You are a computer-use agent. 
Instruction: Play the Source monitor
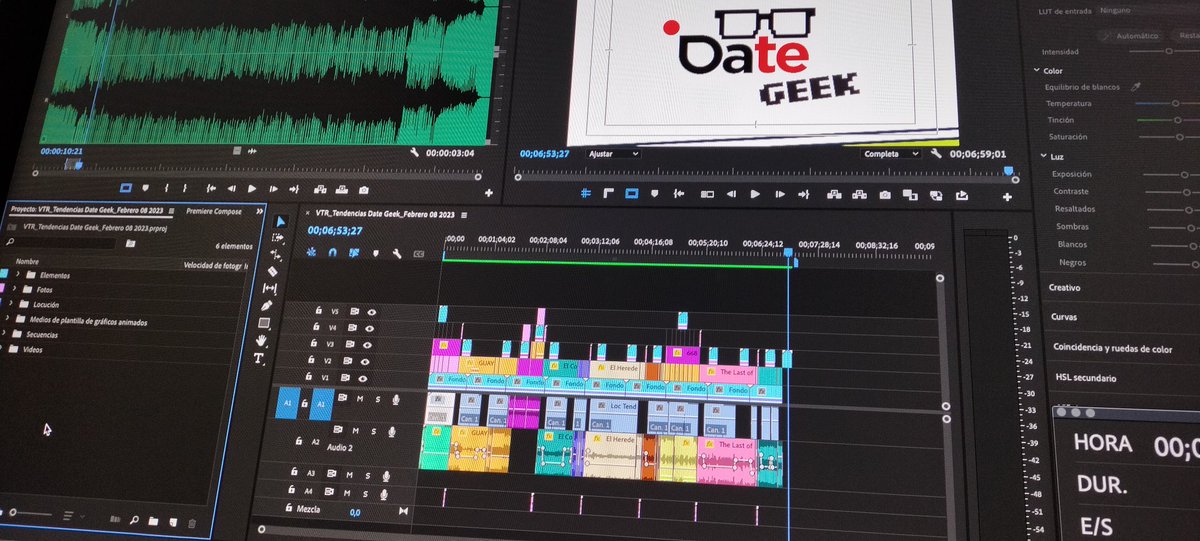click(x=252, y=189)
